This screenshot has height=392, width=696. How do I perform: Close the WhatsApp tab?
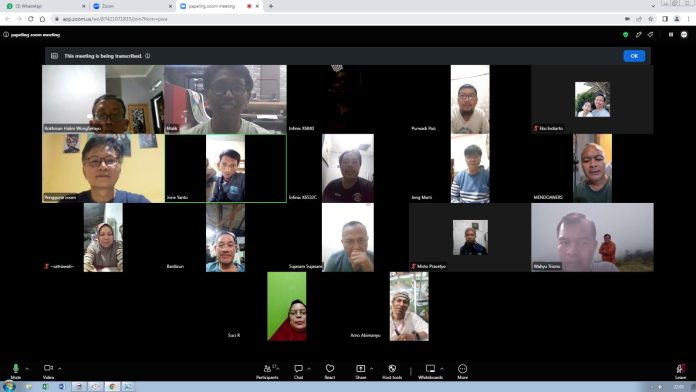click(83, 6)
